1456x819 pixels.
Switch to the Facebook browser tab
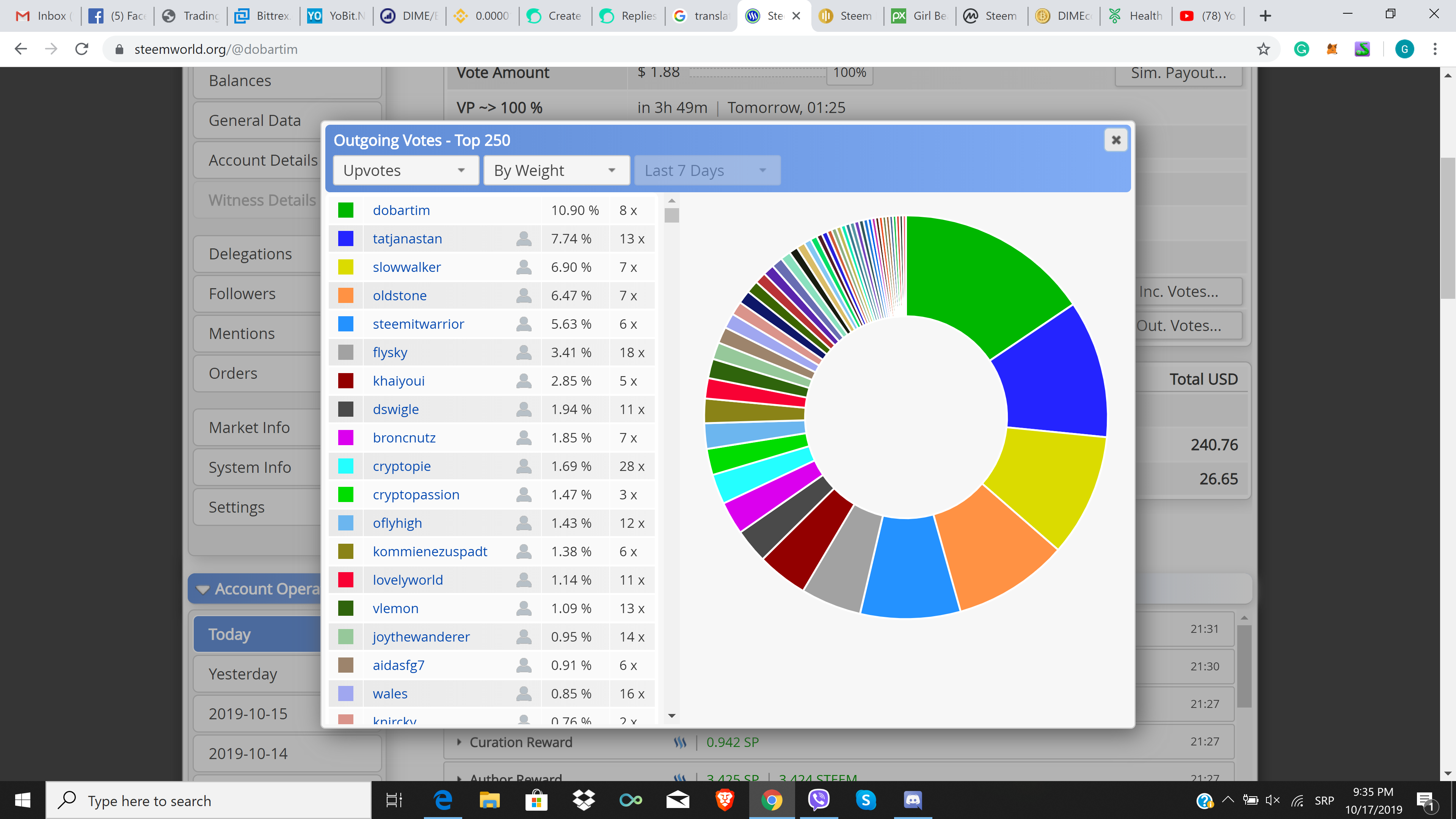[119, 16]
